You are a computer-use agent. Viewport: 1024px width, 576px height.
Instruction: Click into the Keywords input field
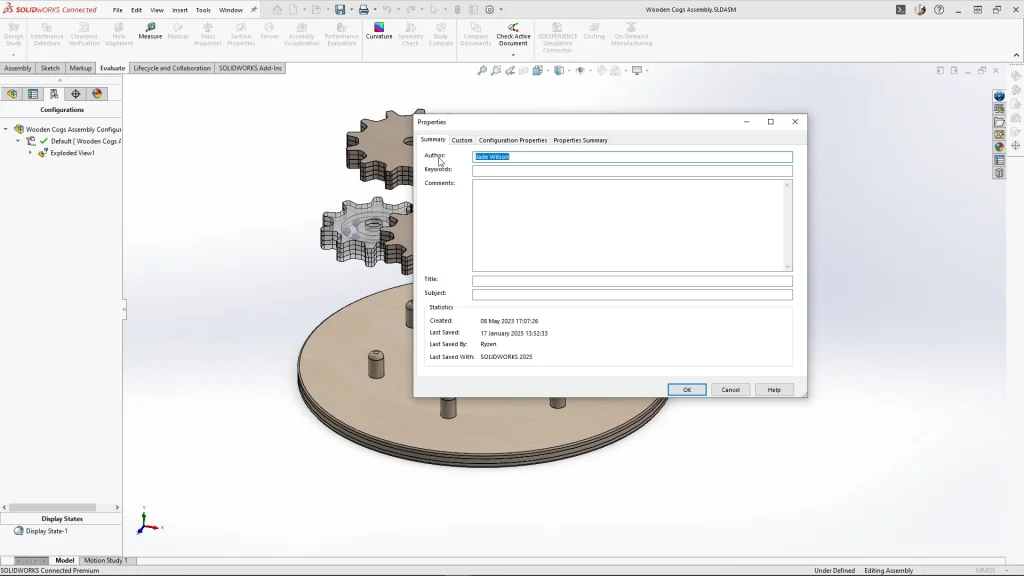[x=632, y=171]
